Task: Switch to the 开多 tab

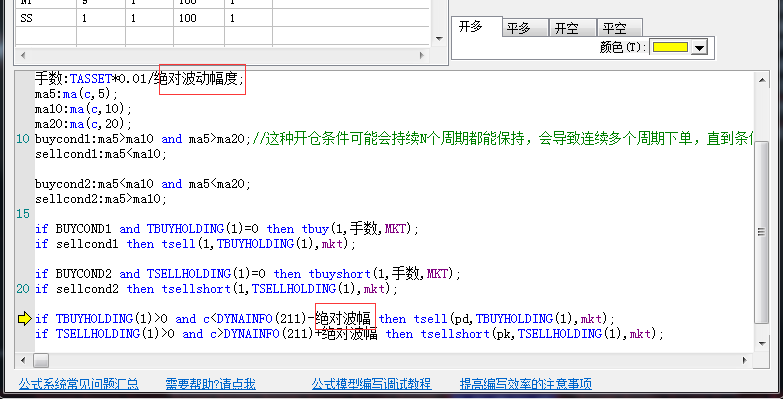Action: coord(471,26)
